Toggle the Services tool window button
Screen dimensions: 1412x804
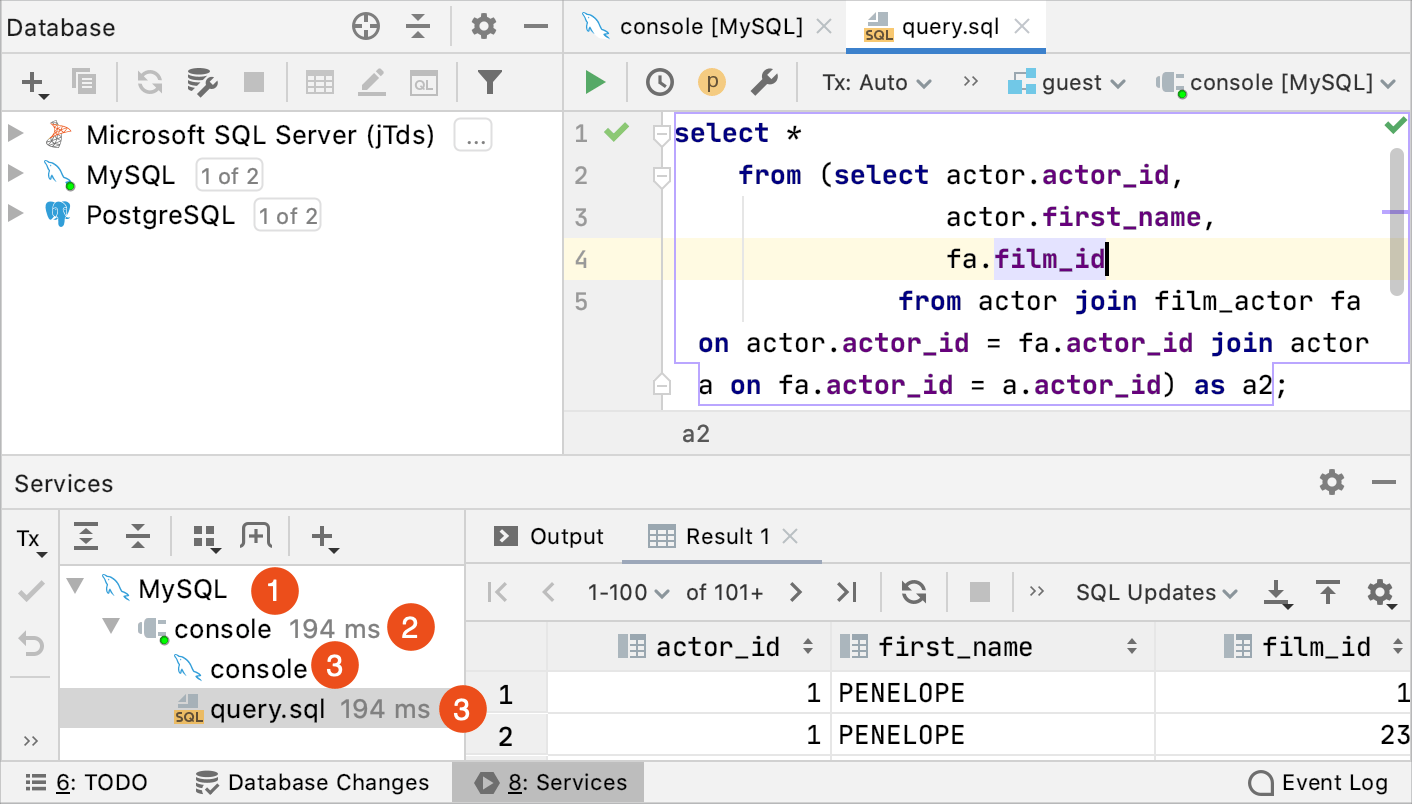point(549,782)
